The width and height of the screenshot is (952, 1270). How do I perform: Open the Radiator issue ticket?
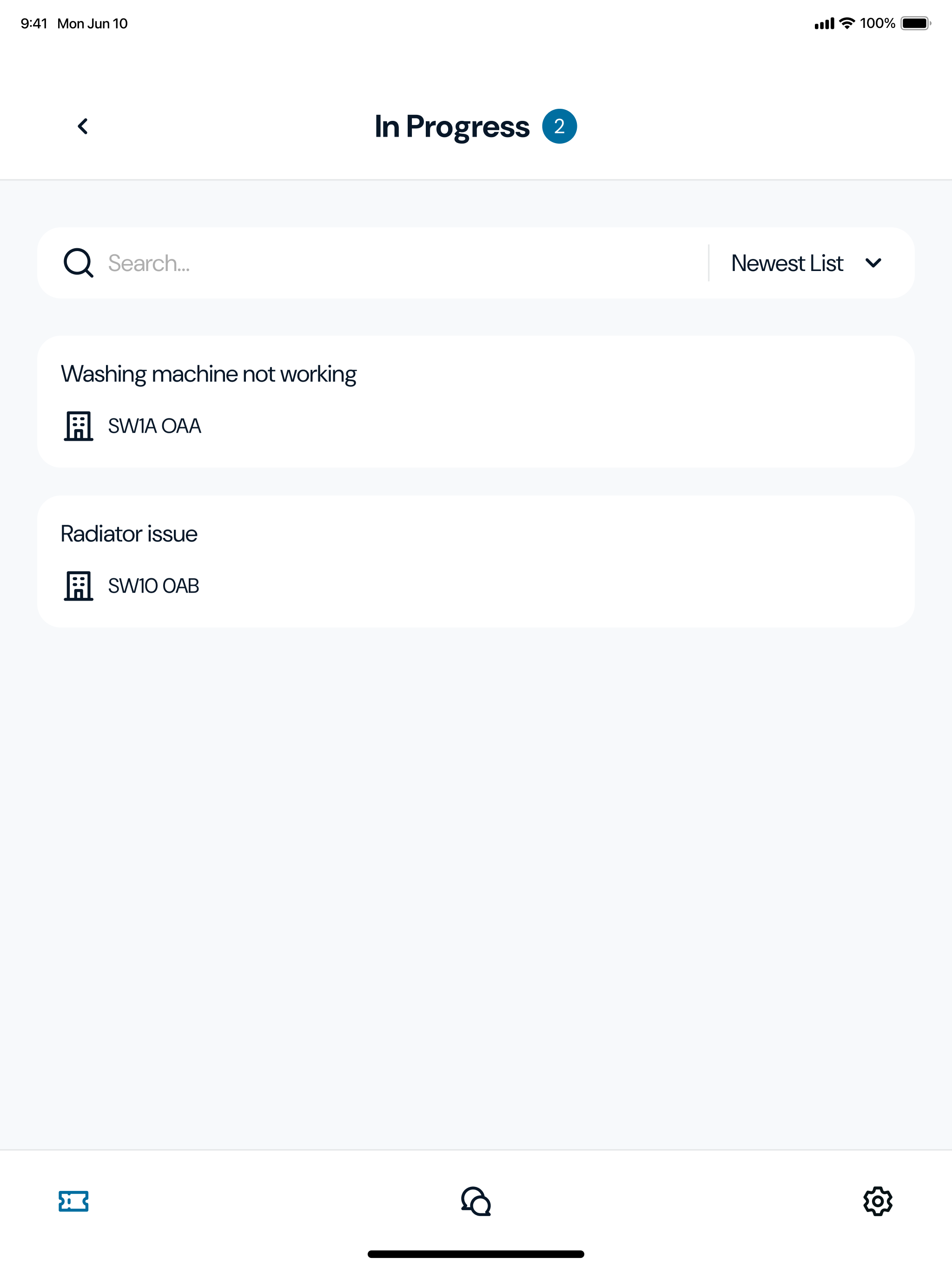point(476,561)
